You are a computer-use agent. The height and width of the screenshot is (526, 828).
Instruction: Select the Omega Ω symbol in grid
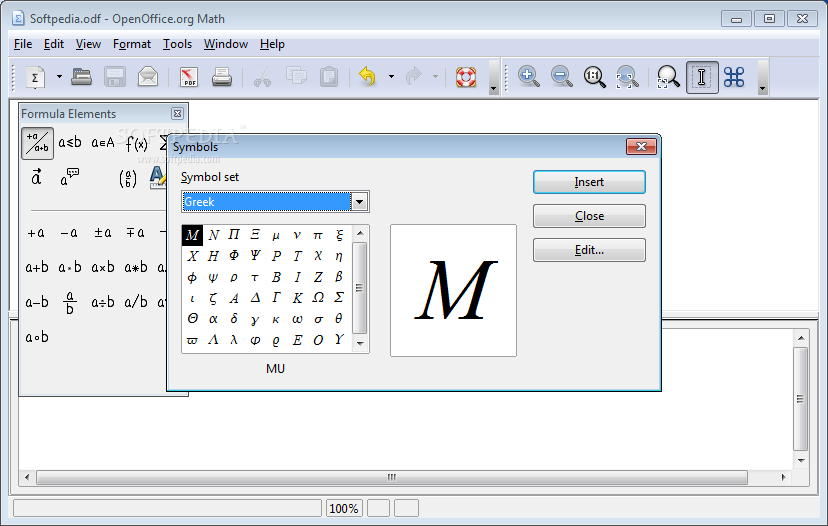click(x=318, y=298)
